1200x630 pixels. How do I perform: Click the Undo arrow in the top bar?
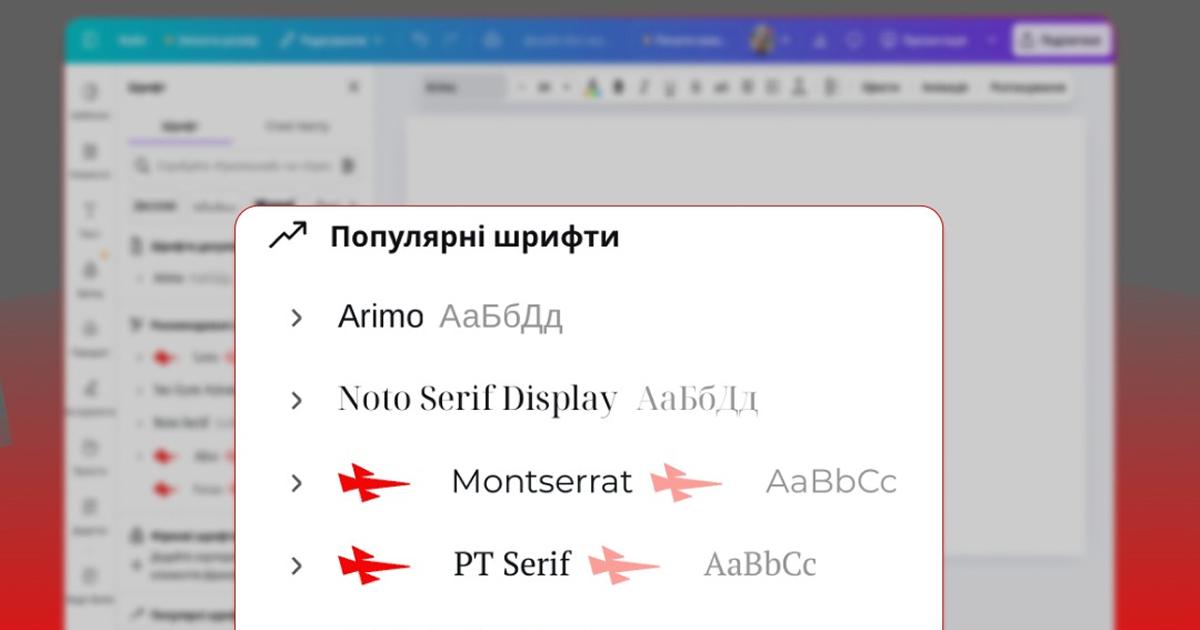(x=421, y=40)
